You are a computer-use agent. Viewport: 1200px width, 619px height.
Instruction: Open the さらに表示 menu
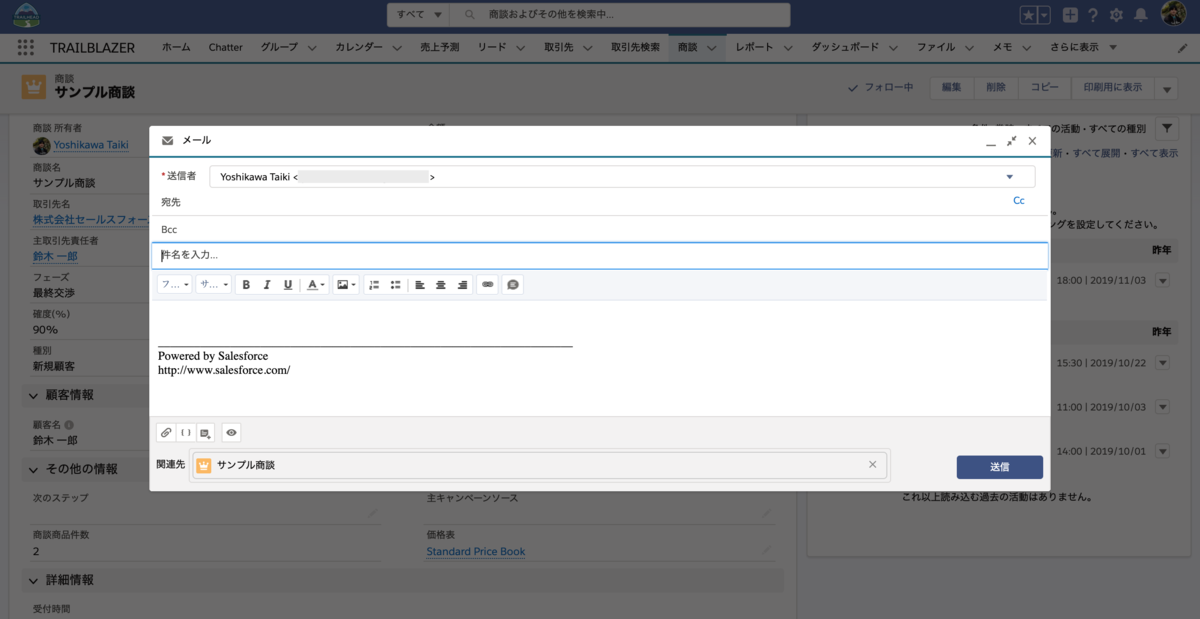point(1083,47)
